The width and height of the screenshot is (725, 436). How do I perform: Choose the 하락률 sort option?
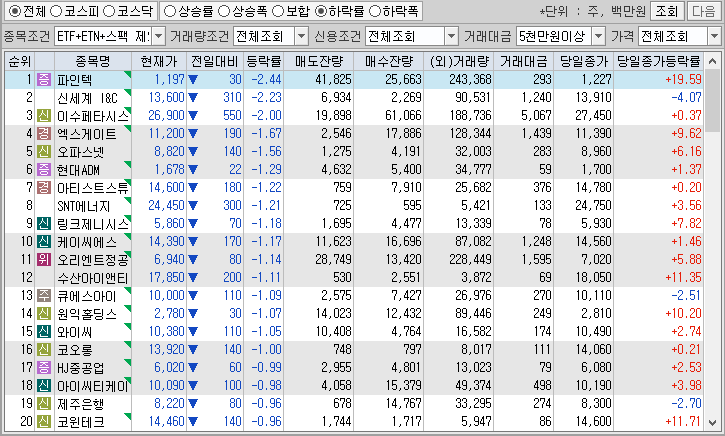point(321,11)
